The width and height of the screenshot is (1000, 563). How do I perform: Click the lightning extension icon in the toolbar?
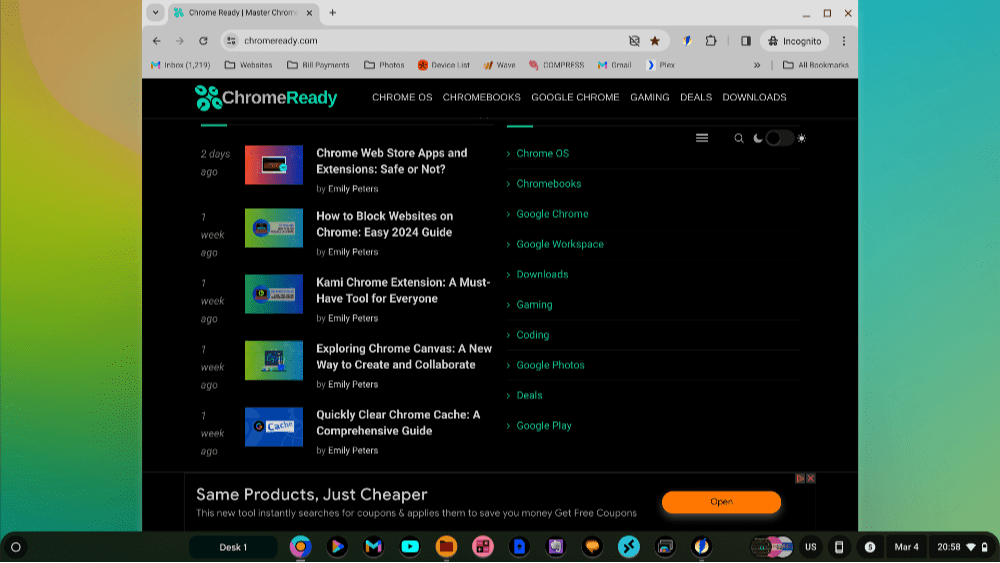tap(687, 41)
